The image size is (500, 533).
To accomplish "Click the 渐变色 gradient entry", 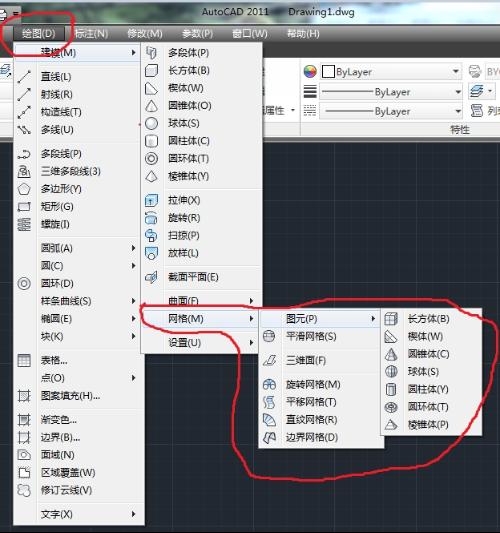I will [80, 420].
